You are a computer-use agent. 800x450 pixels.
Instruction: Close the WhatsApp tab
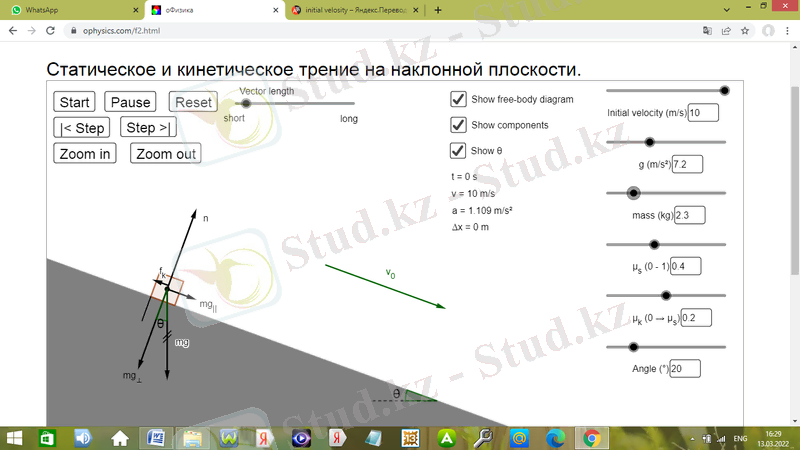(x=136, y=10)
